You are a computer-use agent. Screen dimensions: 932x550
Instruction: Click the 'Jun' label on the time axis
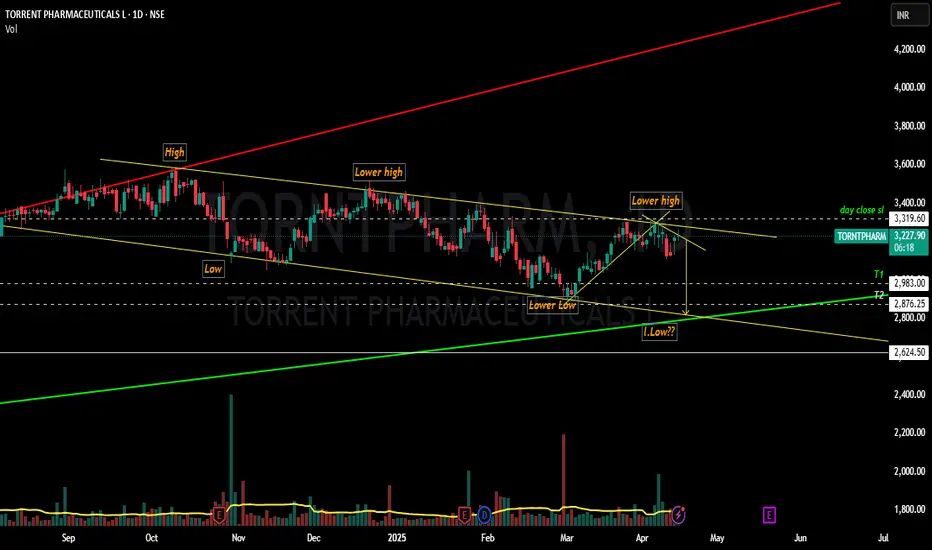(x=801, y=538)
